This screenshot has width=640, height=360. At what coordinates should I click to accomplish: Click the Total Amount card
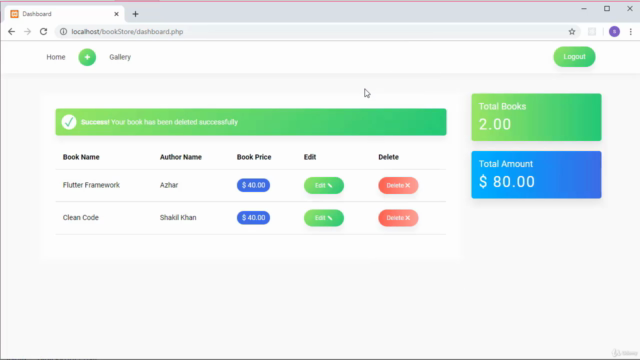536,175
